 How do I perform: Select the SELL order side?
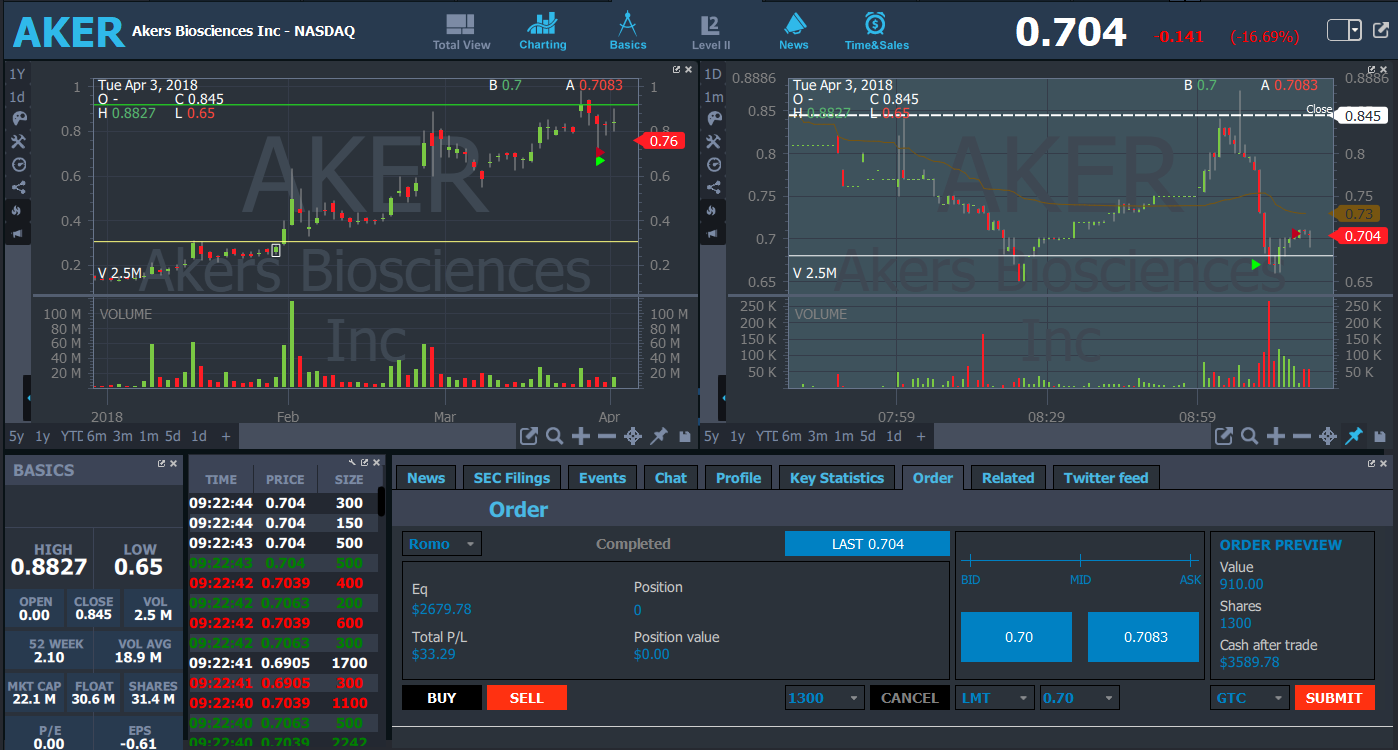pyautogui.click(x=527, y=698)
